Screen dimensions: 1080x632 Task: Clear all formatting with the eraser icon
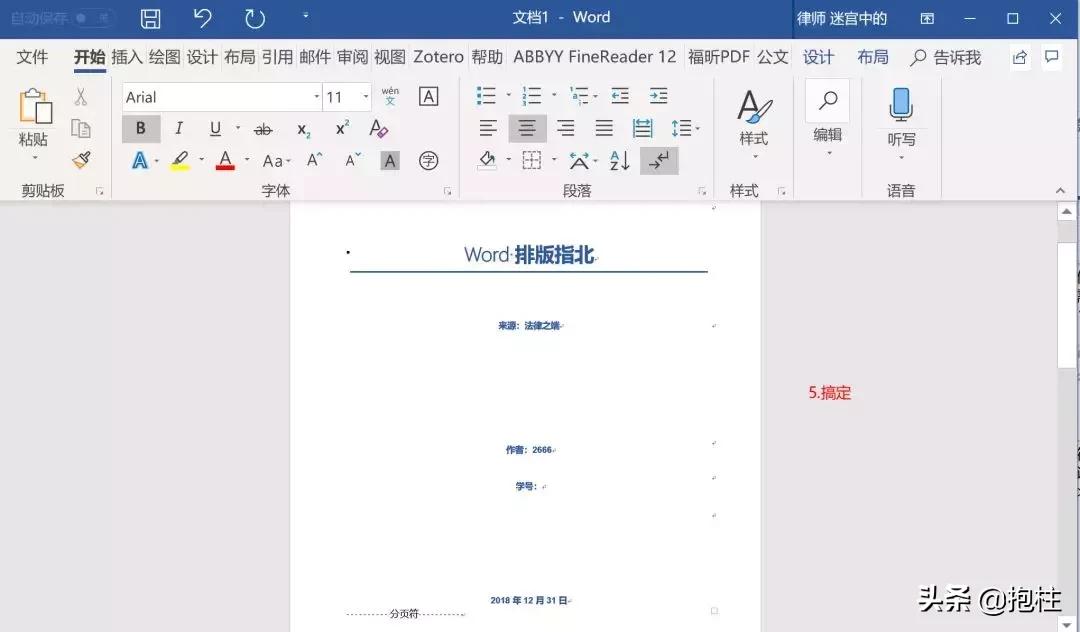click(378, 129)
